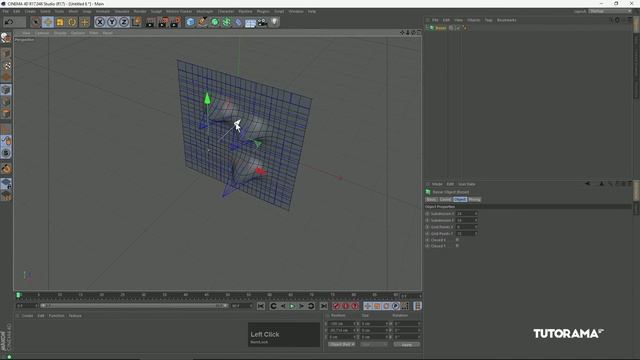Screen dimensions: 640x360
Task: Click Render View clapperboard icon
Action: 151,22
